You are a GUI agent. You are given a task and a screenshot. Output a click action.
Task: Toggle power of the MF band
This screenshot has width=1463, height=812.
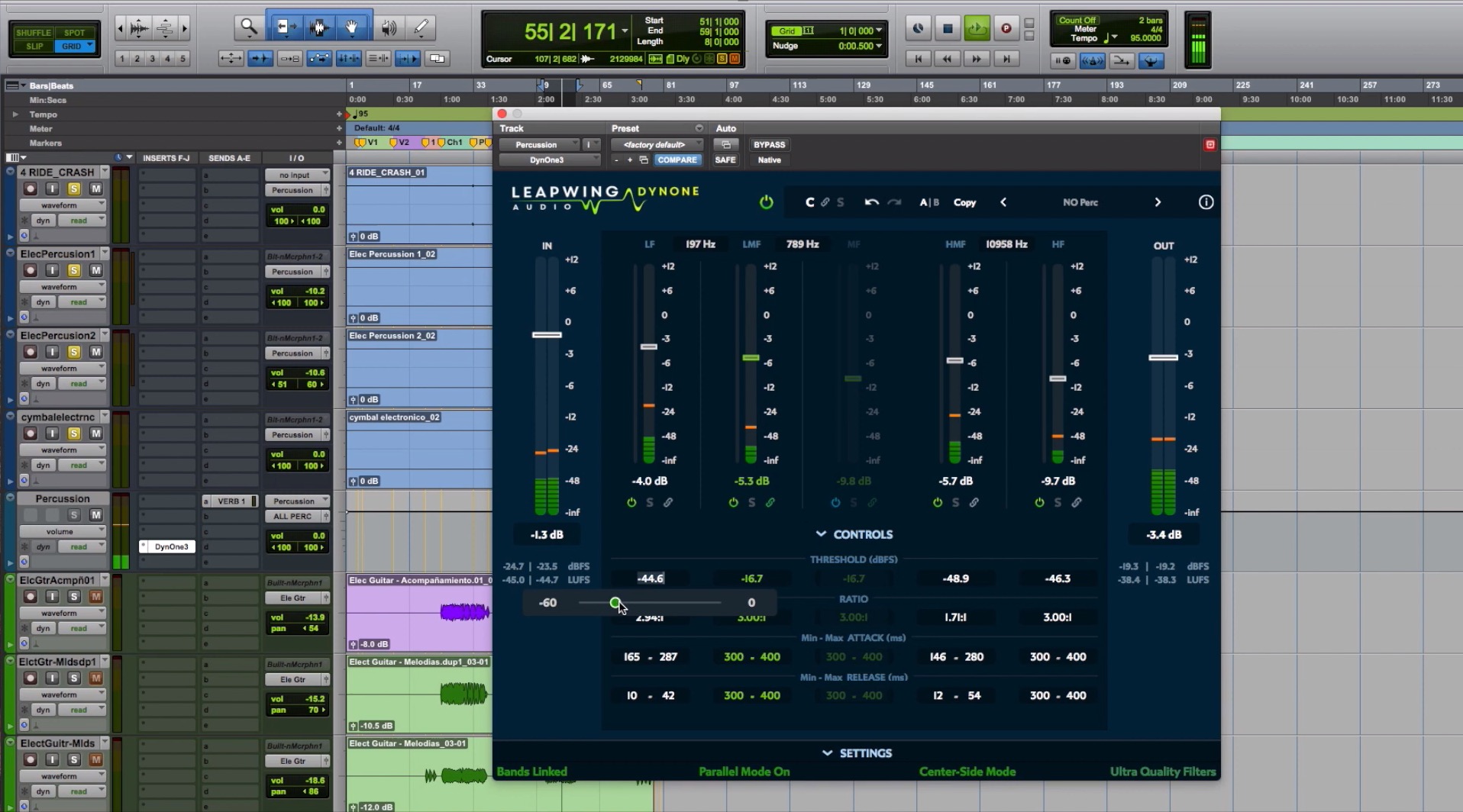835,503
